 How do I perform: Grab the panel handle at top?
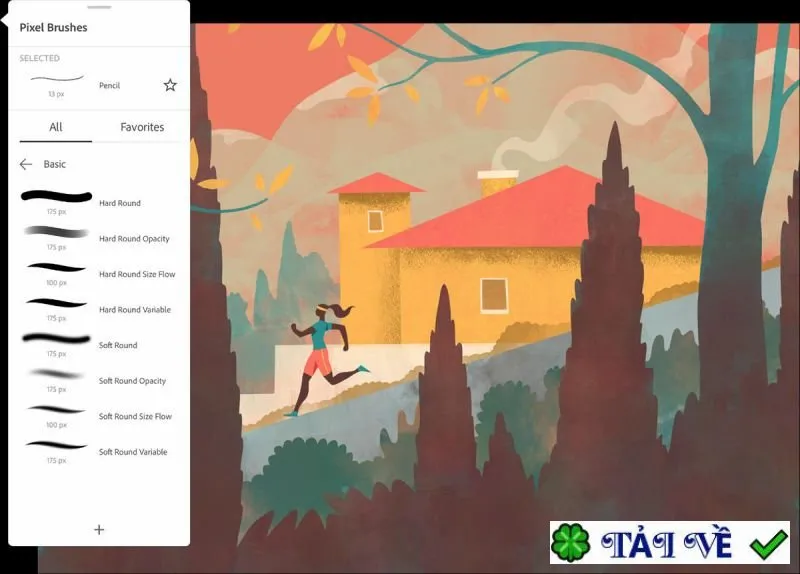(99, 7)
